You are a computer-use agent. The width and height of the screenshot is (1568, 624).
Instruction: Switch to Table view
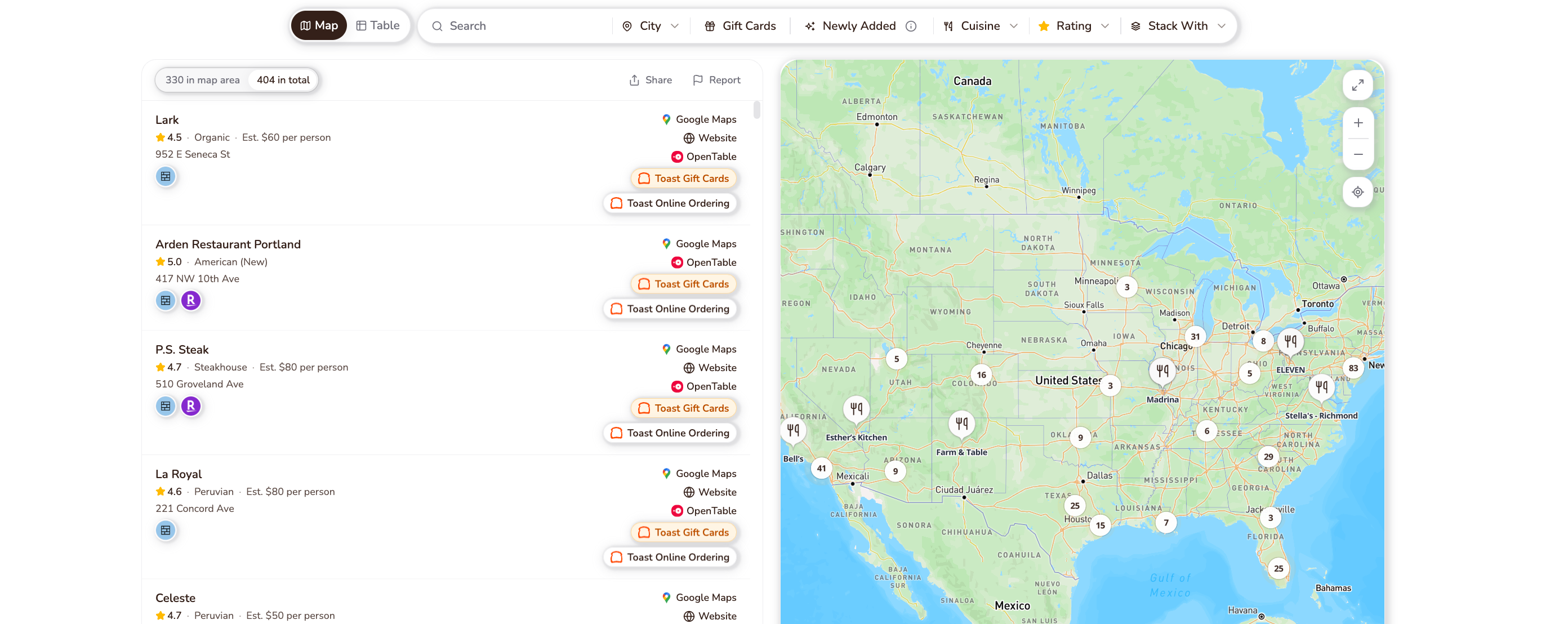coord(377,25)
